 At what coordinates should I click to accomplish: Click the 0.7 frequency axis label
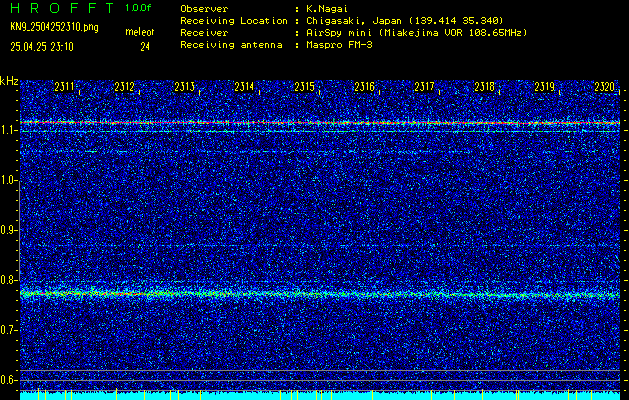pos(6,330)
